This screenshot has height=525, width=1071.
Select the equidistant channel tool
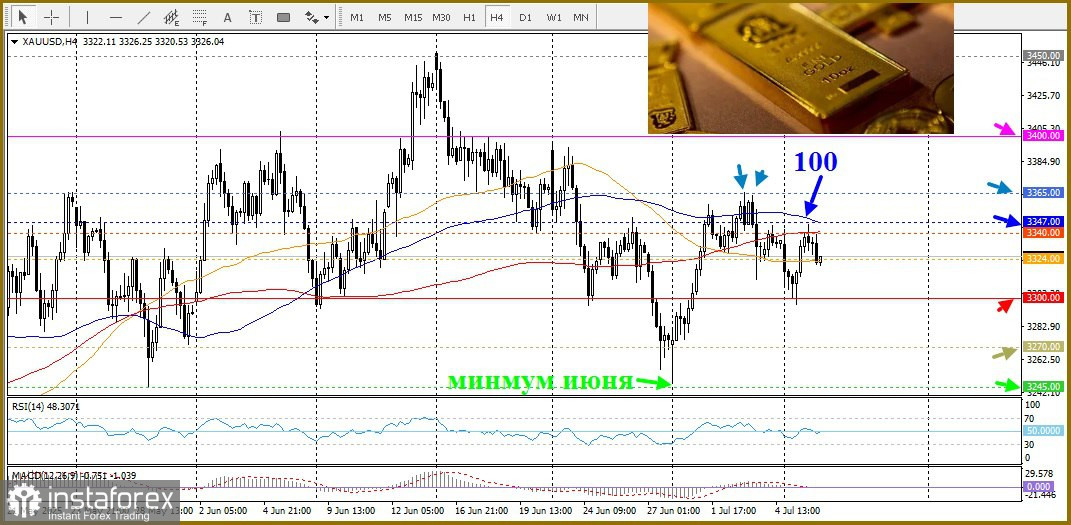click(171, 17)
